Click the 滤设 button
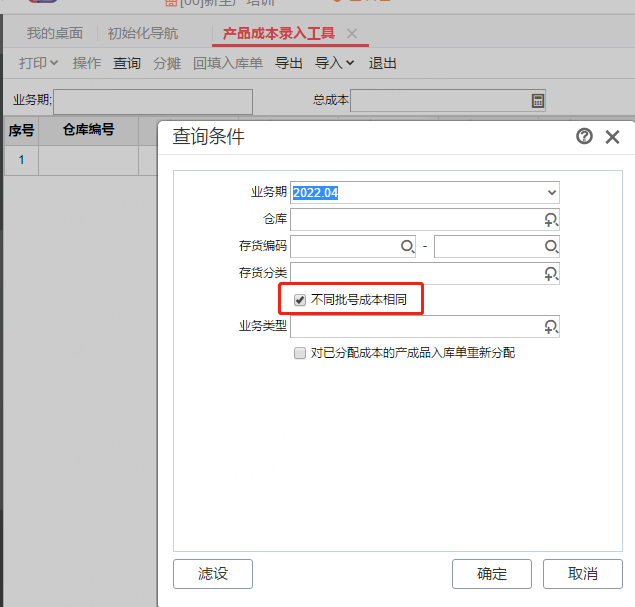635x607 pixels. 213,574
